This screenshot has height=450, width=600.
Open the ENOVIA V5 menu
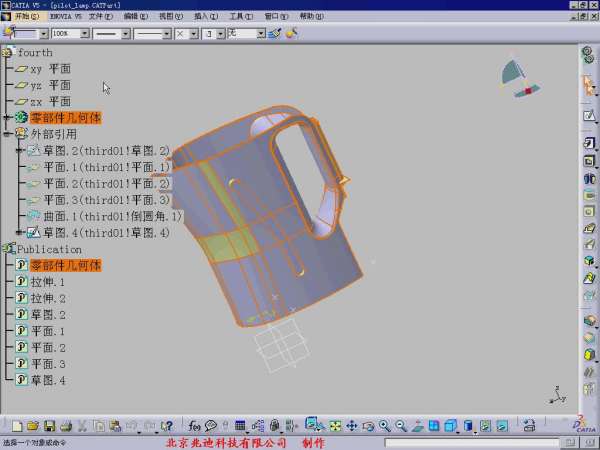pos(66,16)
